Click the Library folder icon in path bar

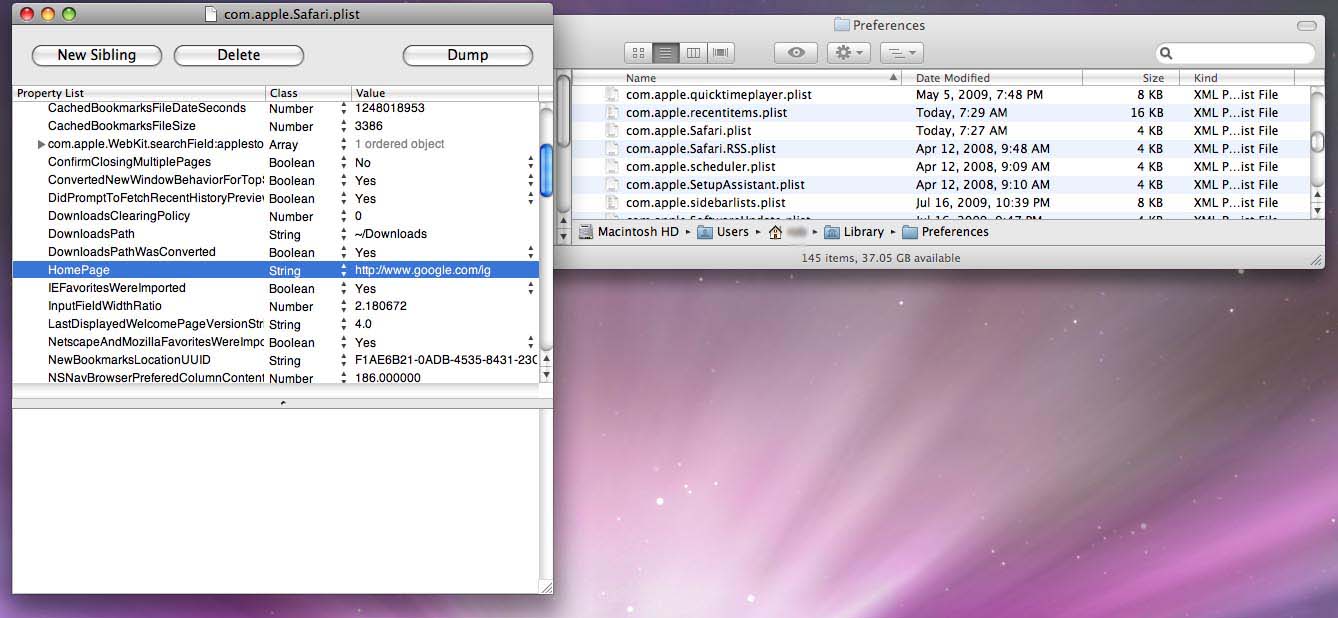click(x=831, y=232)
